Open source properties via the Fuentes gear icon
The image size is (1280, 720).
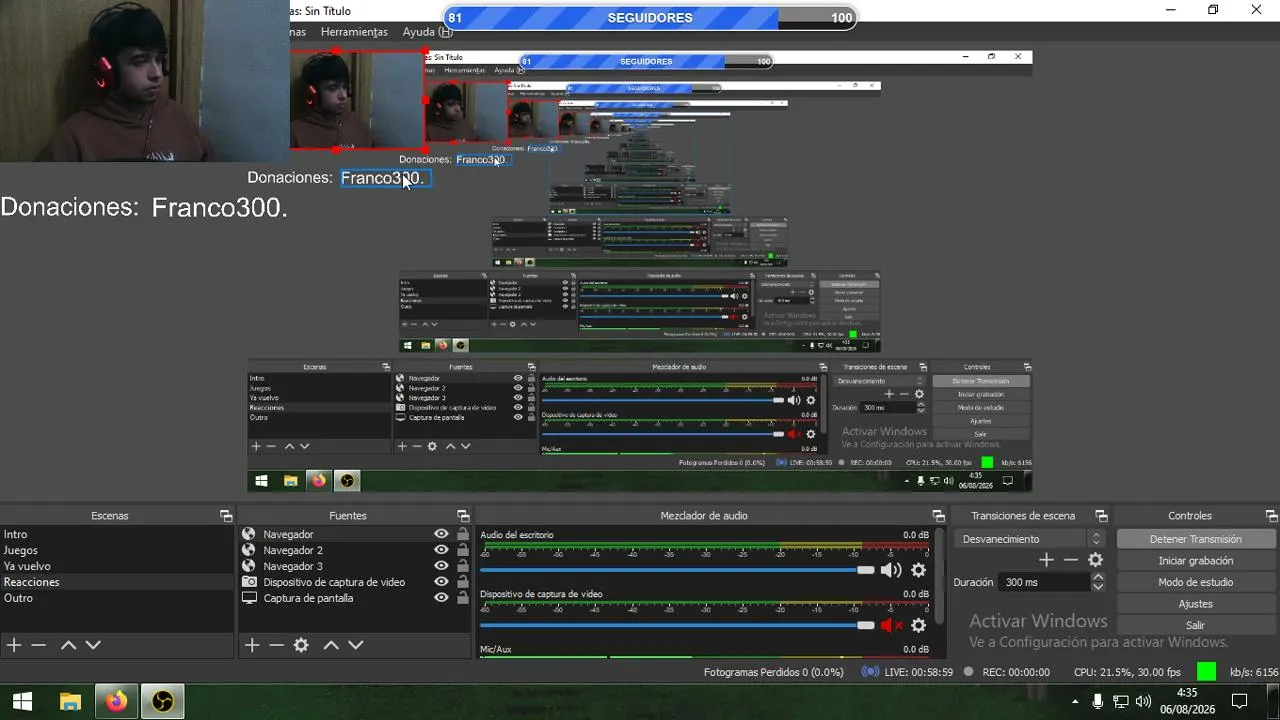301,645
